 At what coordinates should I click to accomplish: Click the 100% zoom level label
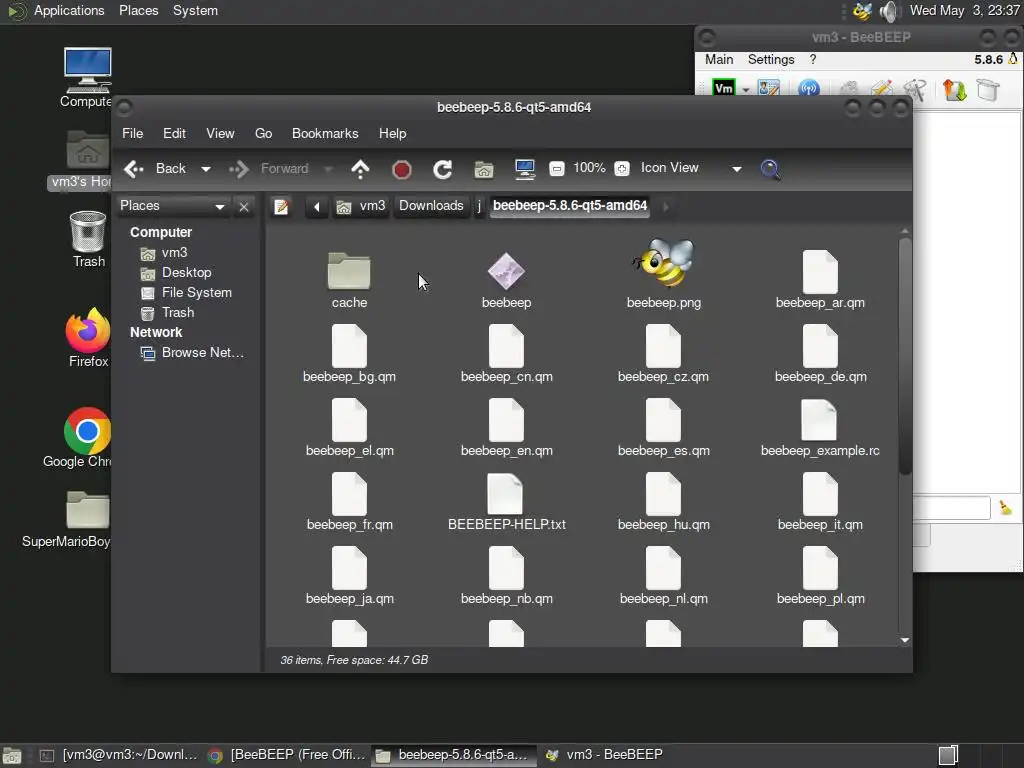[589, 168]
